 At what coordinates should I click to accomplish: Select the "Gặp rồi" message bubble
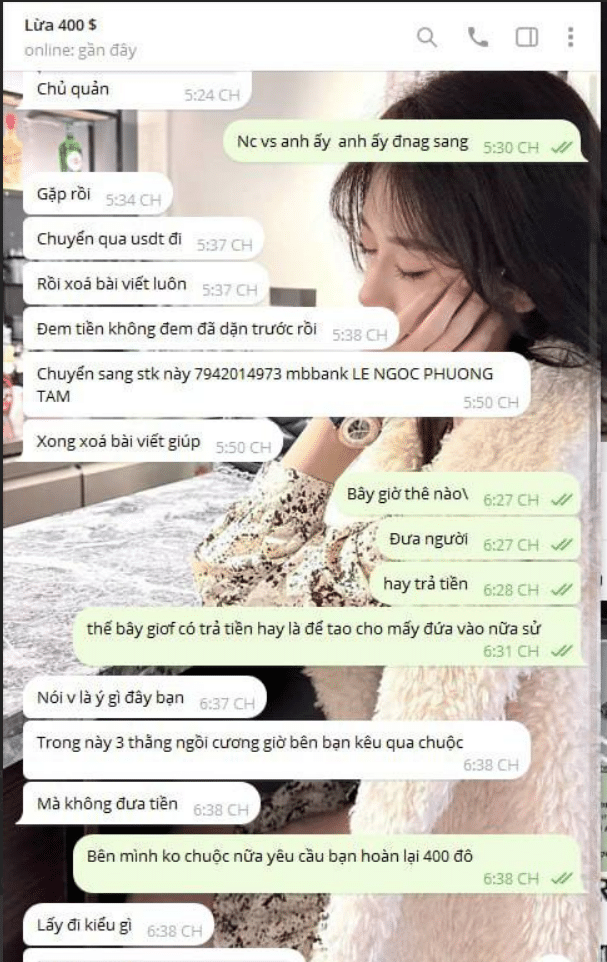(98, 194)
